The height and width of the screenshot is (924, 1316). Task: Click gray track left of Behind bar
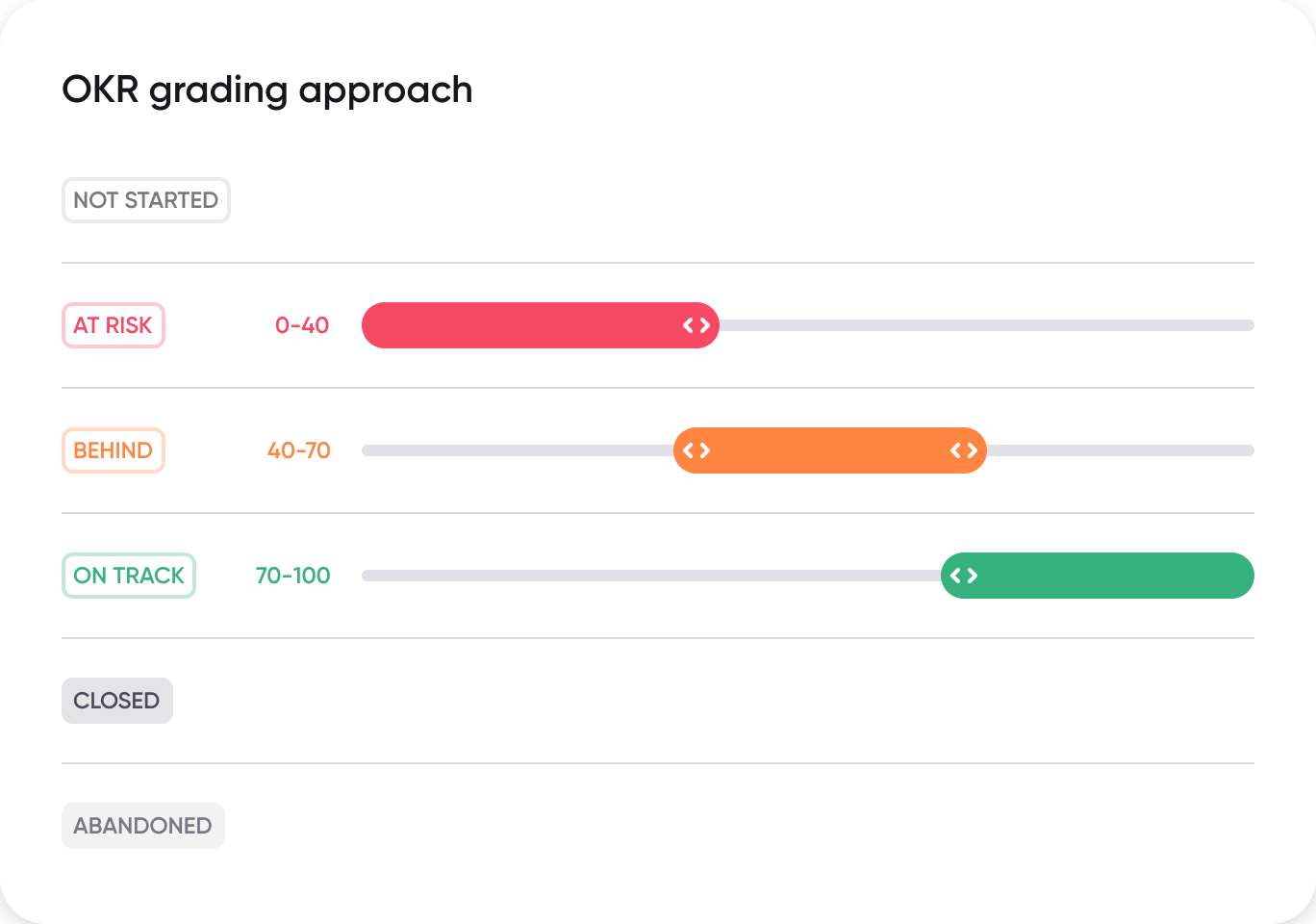coord(518,450)
